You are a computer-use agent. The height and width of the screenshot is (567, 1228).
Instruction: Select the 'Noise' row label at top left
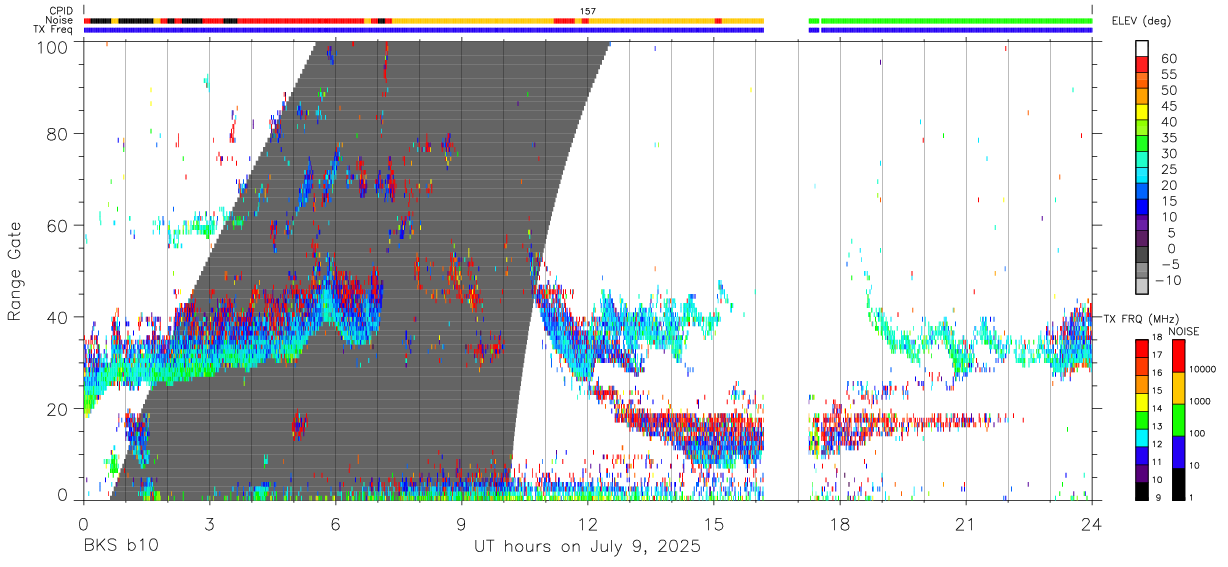click(x=60, y=20)
